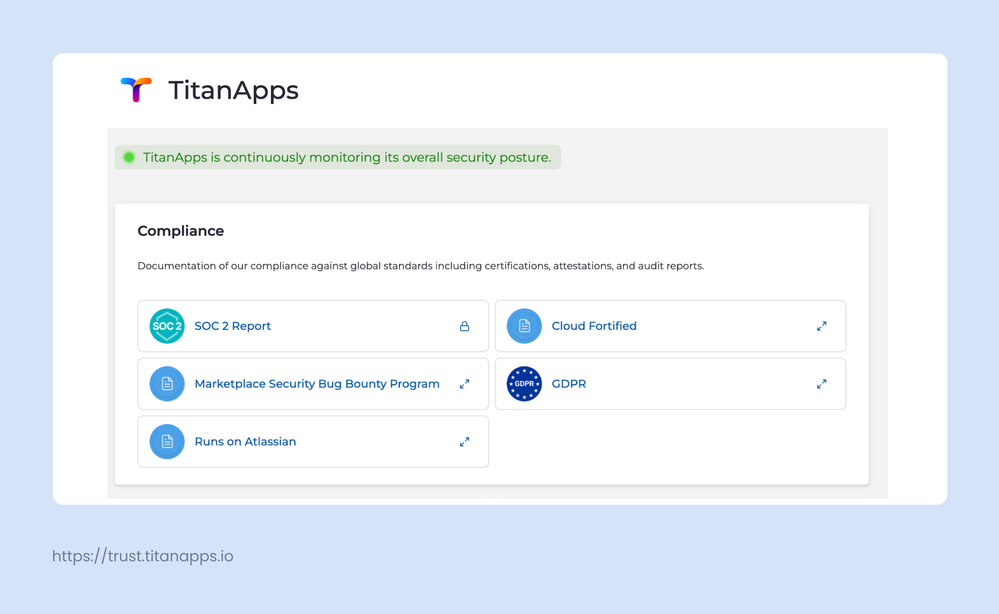
Task: Click the lock icon on SOC 2 Report
Action: (464, 326)
